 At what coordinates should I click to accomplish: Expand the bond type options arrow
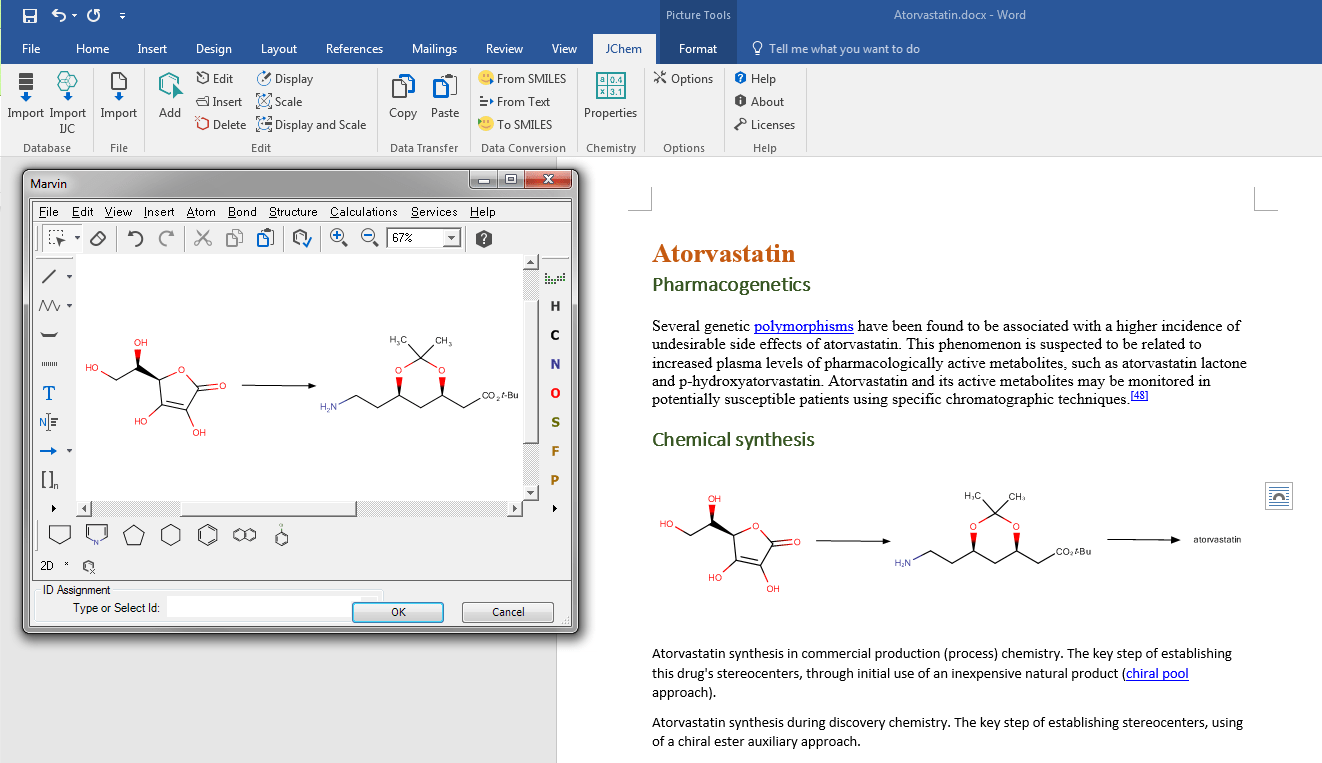pos(68,276)
